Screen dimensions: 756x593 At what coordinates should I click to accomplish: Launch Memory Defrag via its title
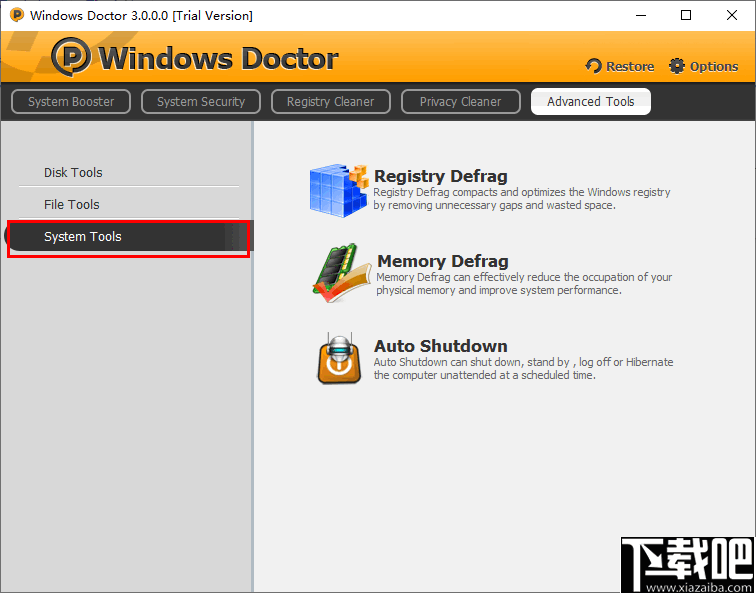click(443, 261)
